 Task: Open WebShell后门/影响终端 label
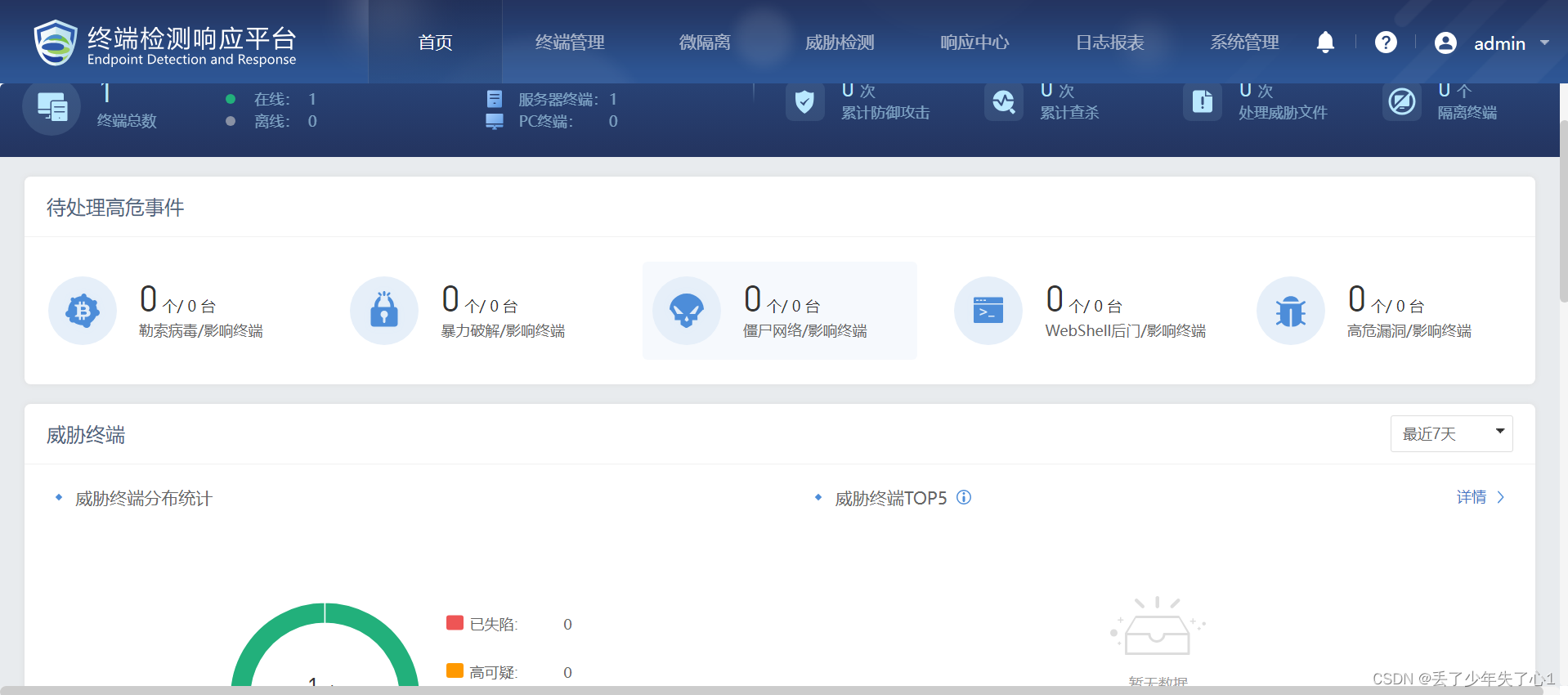tap(1126, 330)
